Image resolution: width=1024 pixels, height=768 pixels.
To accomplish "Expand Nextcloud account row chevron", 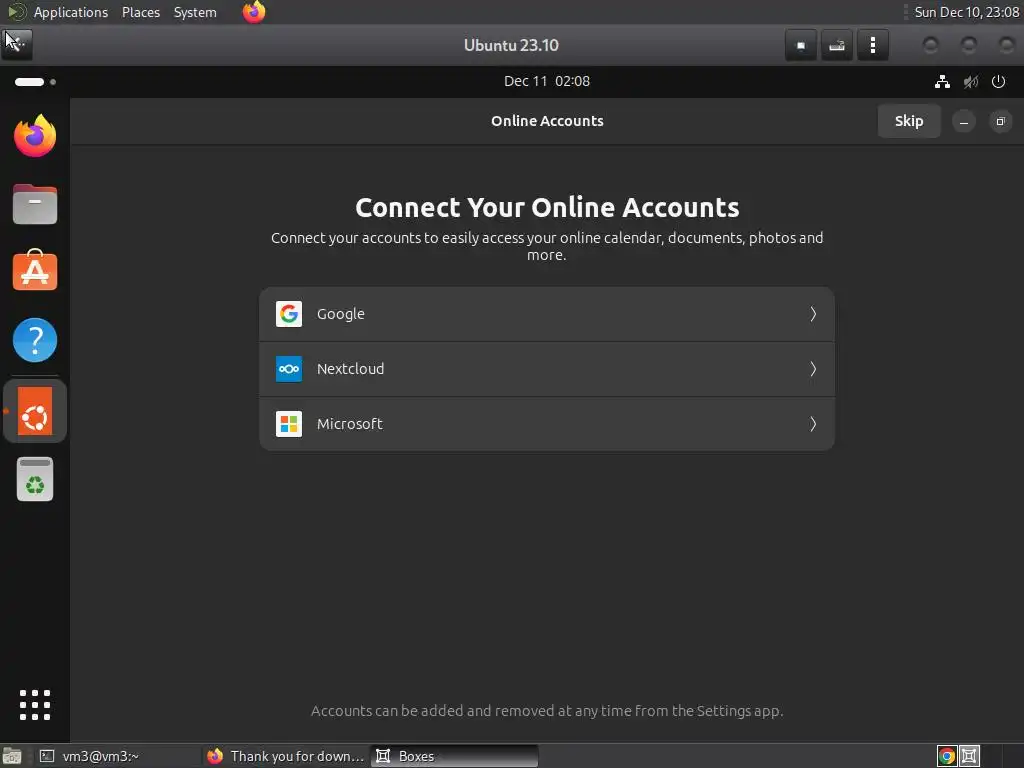I will tap(813, 369).
